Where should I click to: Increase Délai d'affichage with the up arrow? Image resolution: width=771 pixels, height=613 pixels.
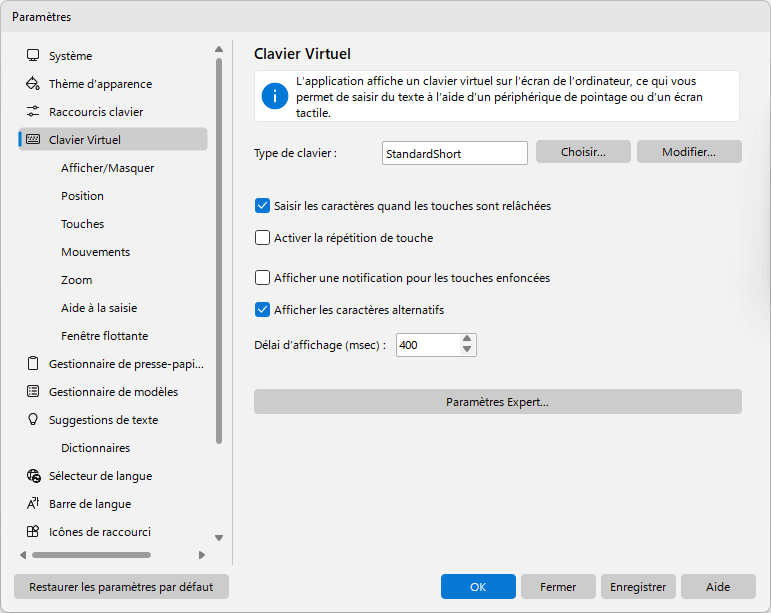[467, 339]
